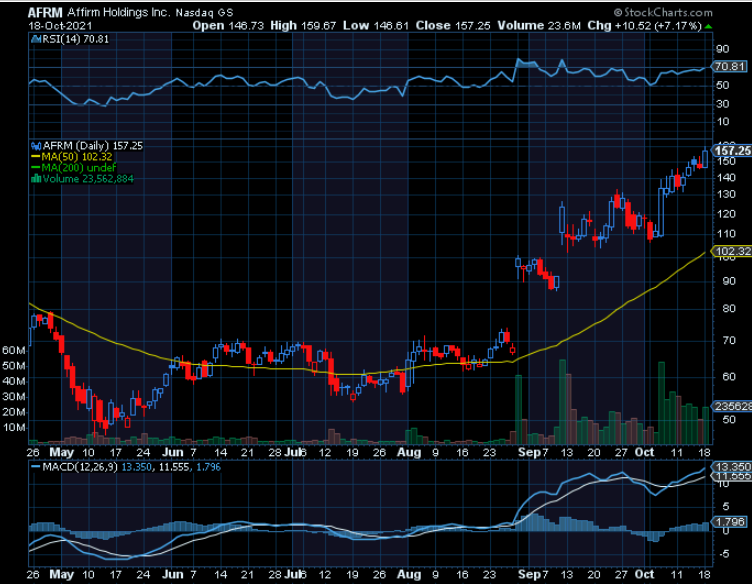Click the 30 level on the RSI axis
The image size is (752, 584).
coord(722,104)
